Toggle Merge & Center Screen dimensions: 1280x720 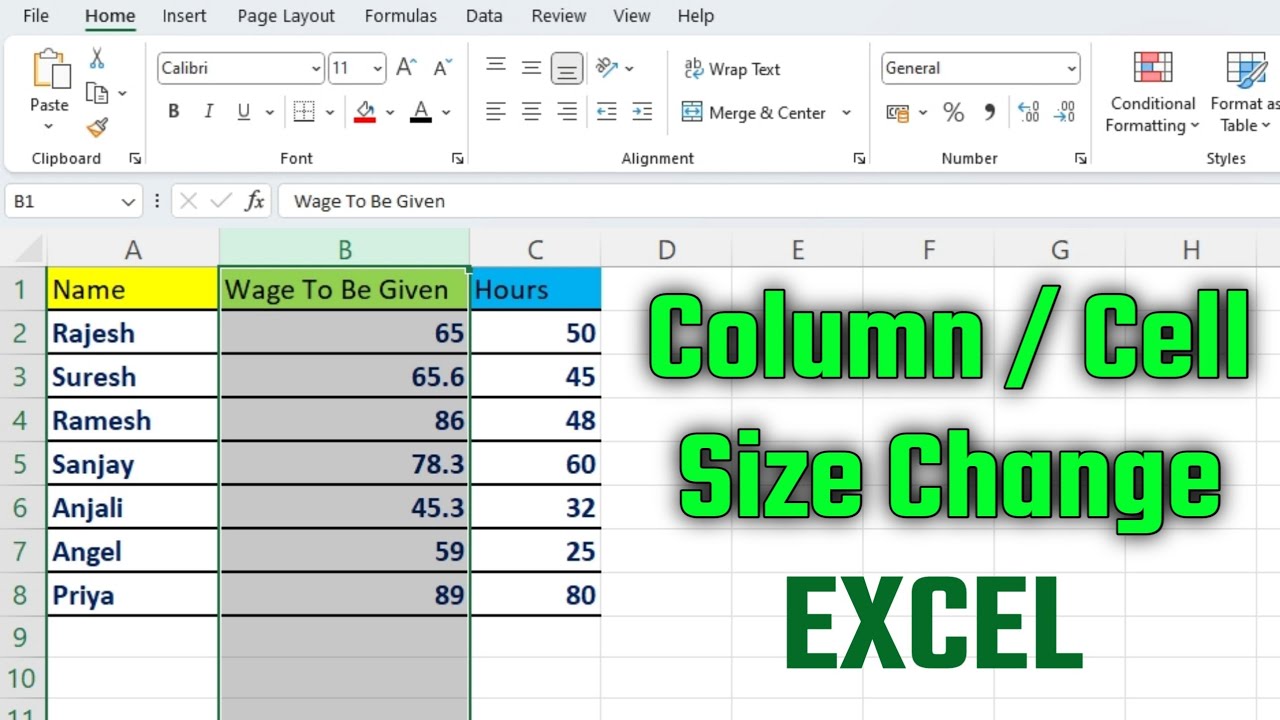756,113
